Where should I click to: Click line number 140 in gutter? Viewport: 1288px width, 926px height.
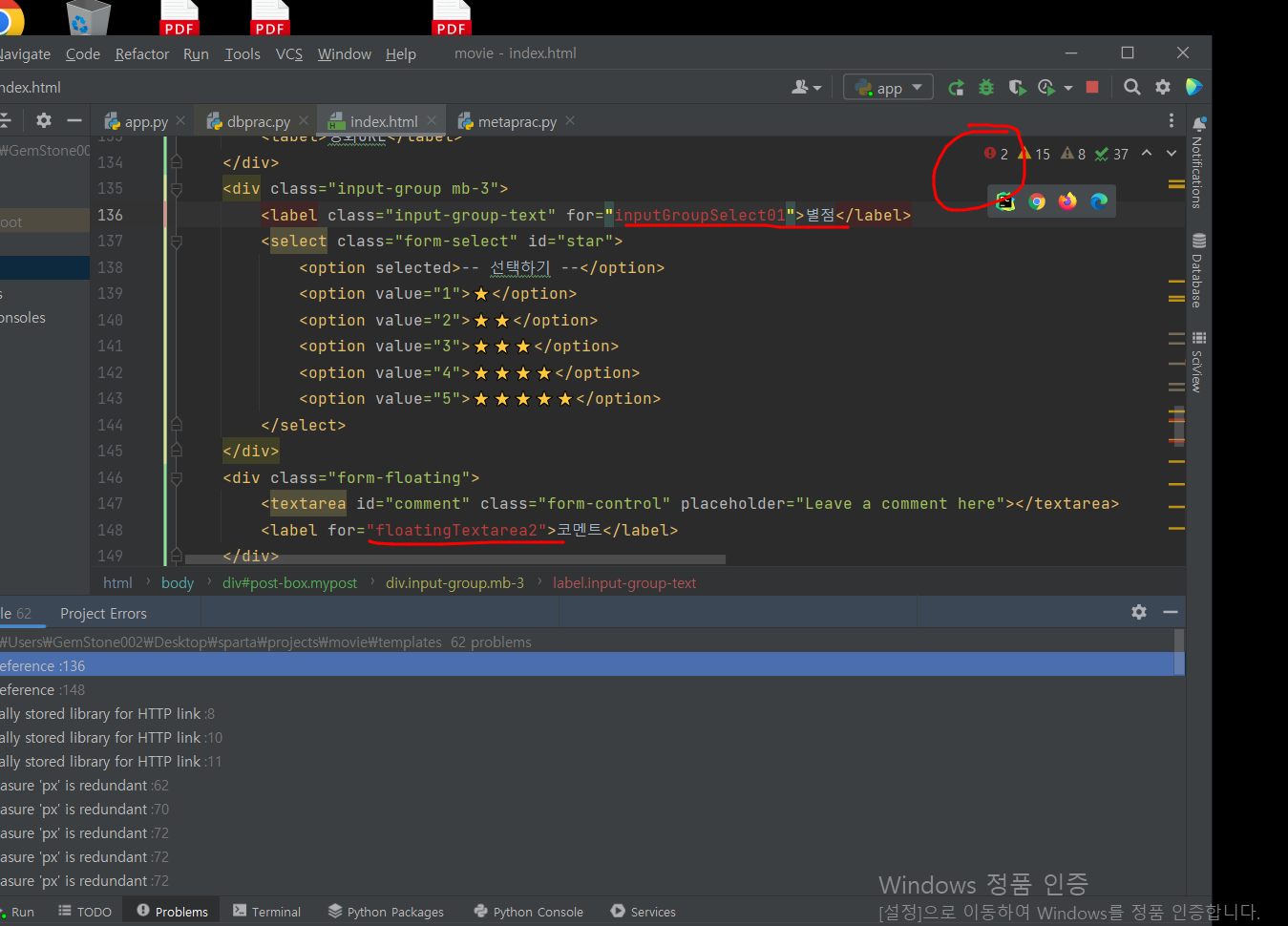(x=111, y=321)
